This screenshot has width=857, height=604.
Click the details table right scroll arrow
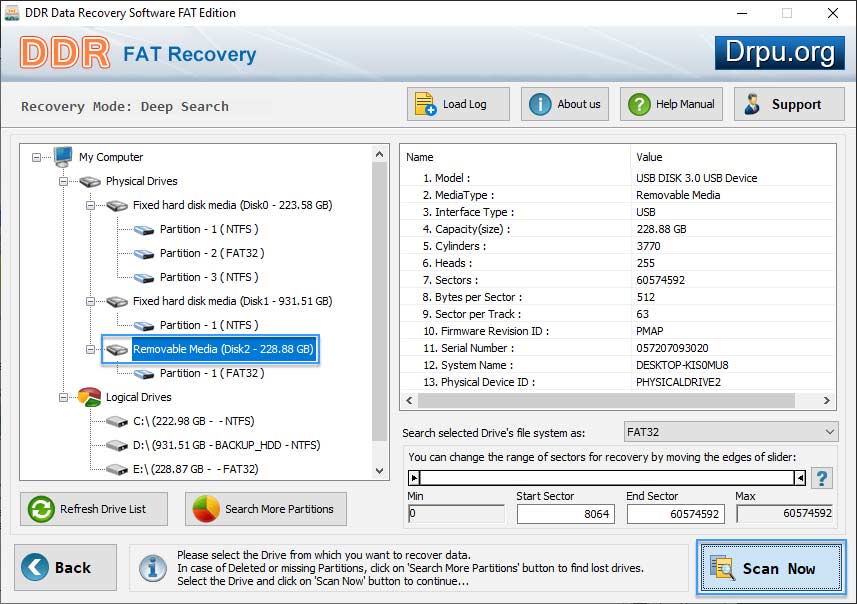coord(826,401)
